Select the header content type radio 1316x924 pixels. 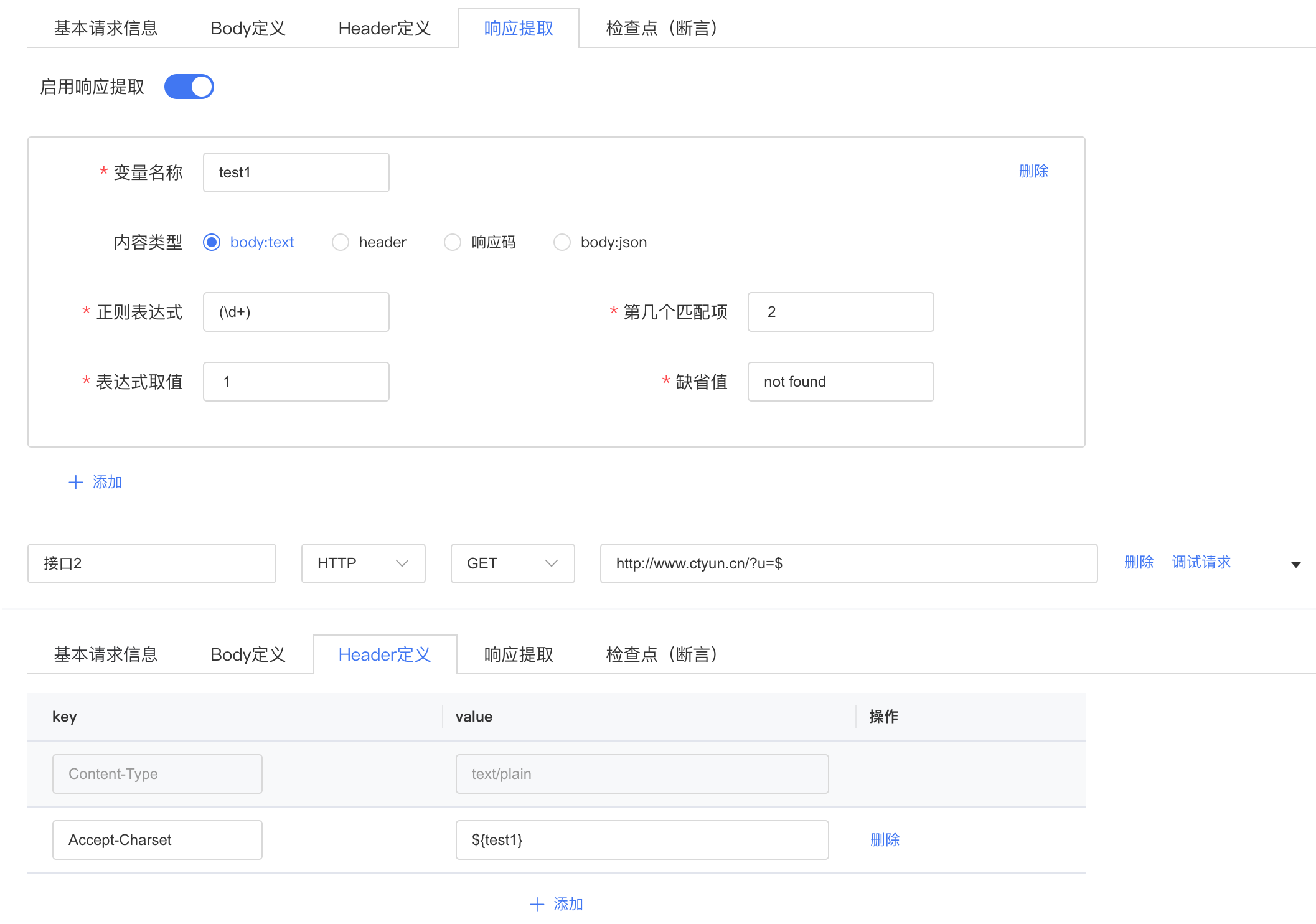pos(341,242)
